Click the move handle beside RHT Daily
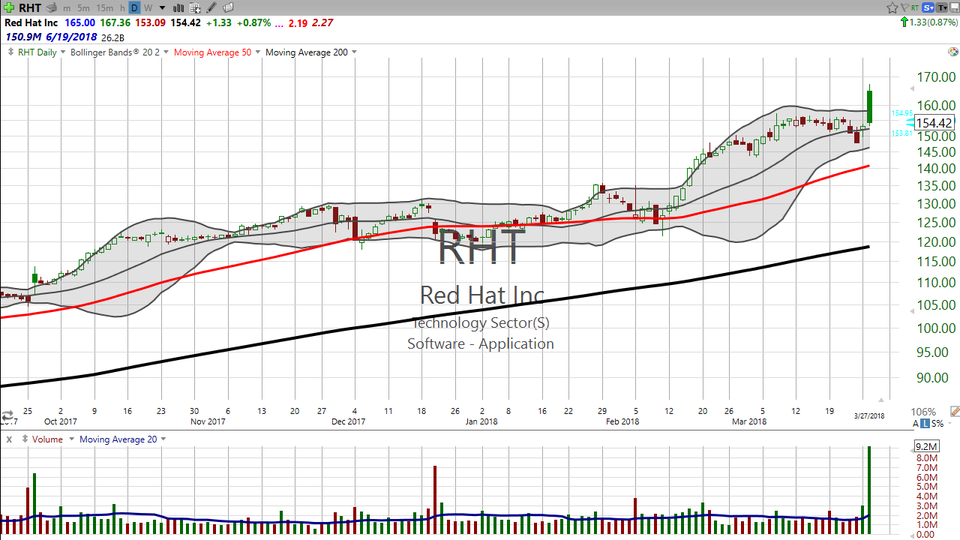 tap(10, 52)
